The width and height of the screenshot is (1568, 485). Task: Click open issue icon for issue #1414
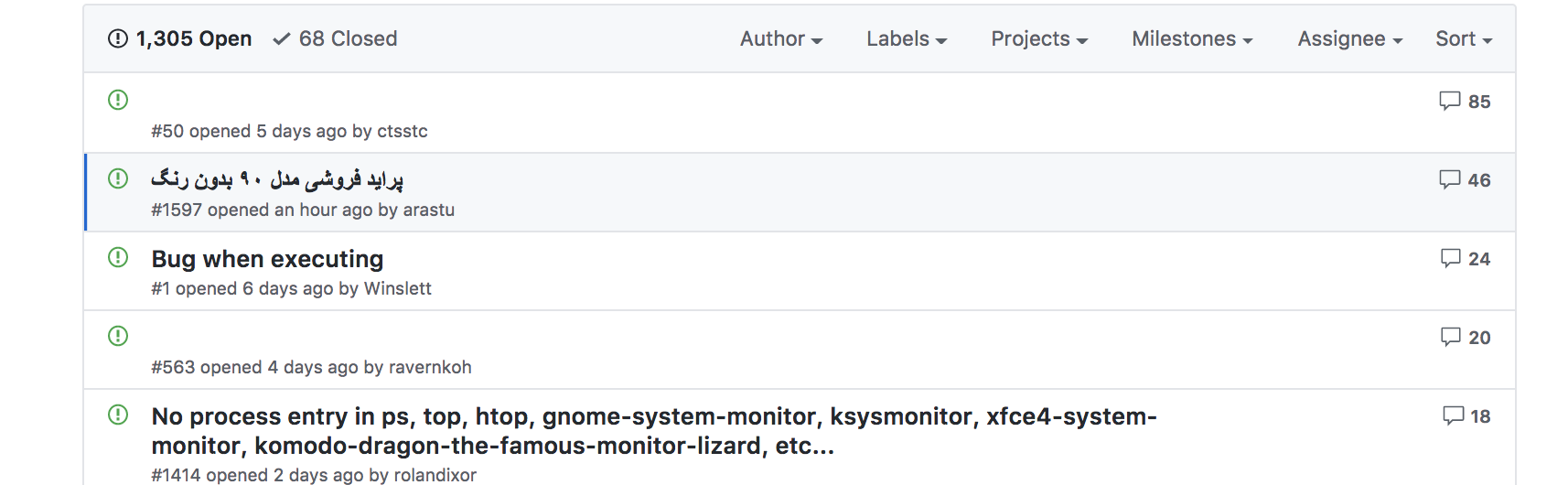tap(118, 415)
